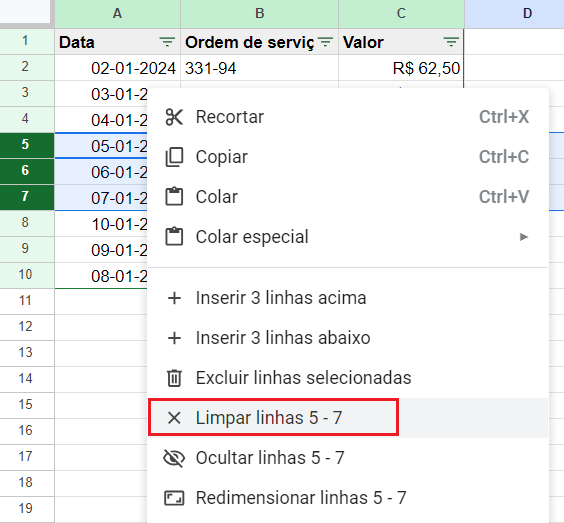Viewport: 564px width, 523px height.
Task: Expand the Colar especial submenu arrow
Action: [x=524, y=237]
